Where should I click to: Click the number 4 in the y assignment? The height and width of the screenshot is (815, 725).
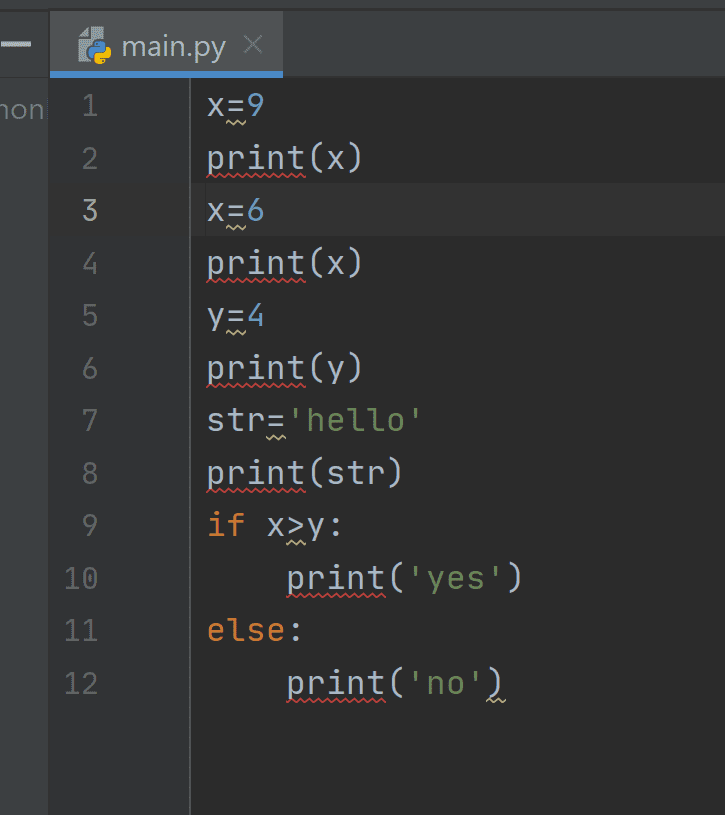tap(256, 316)
